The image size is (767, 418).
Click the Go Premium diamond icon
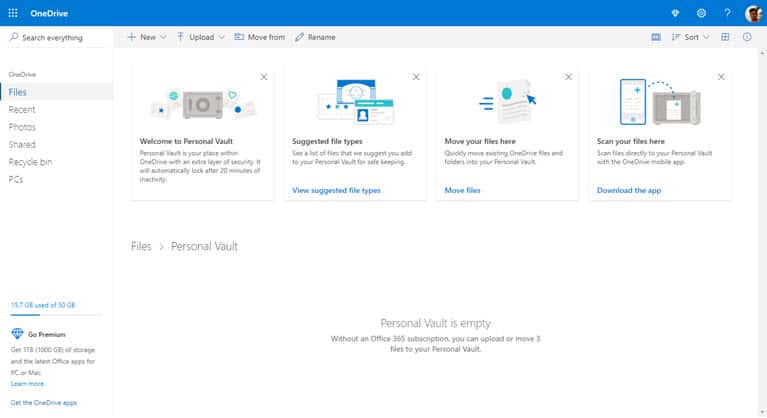click(17, 334)
